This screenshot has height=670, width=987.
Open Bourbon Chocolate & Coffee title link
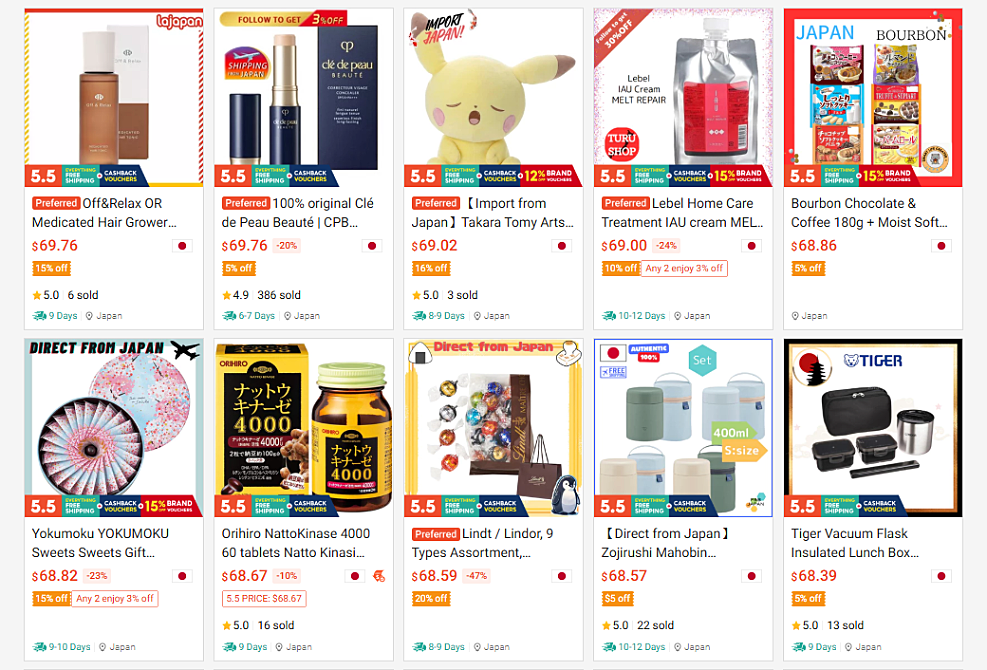(x=869, y=213)
